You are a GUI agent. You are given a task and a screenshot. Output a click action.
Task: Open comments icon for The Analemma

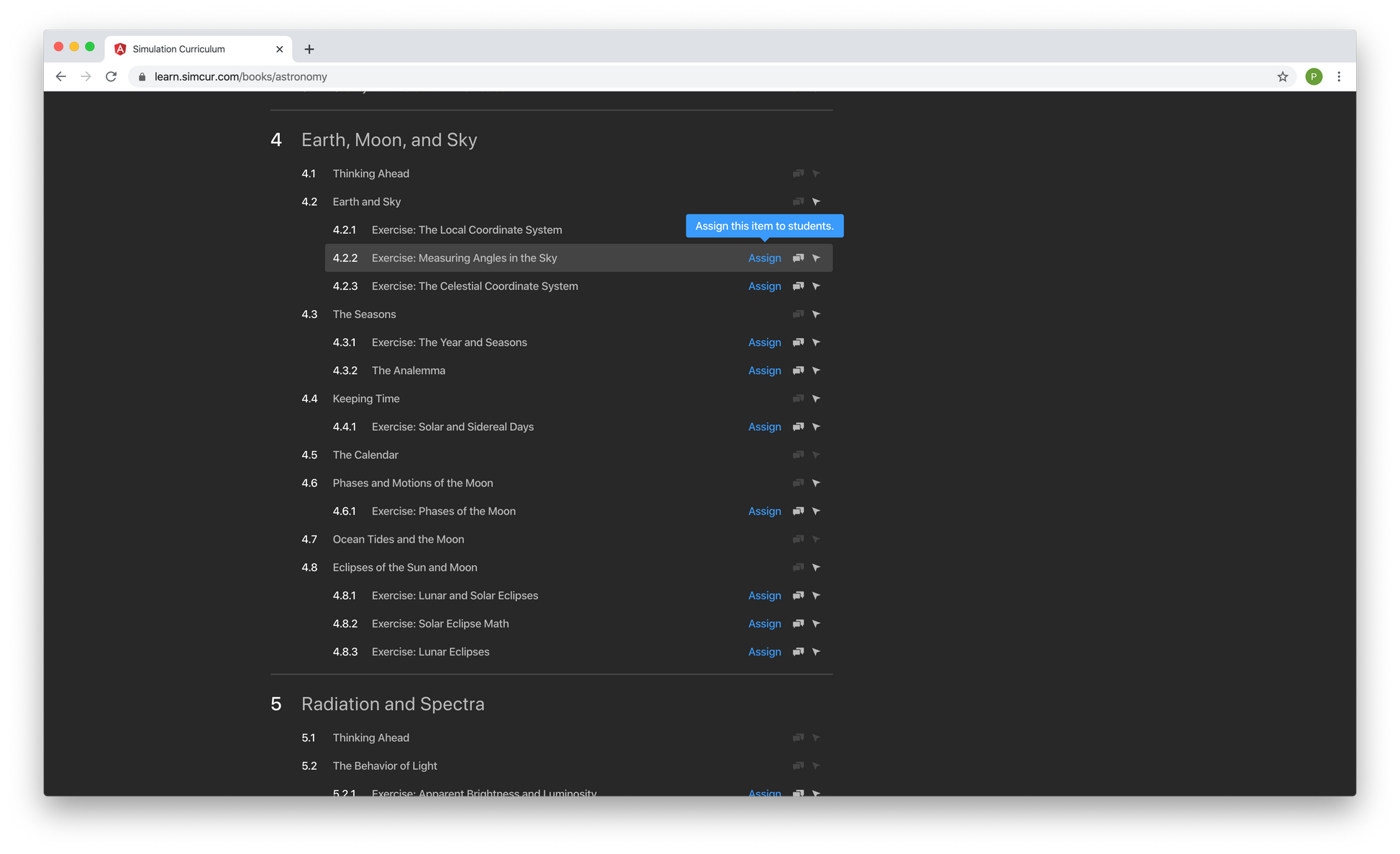(798, 371)
